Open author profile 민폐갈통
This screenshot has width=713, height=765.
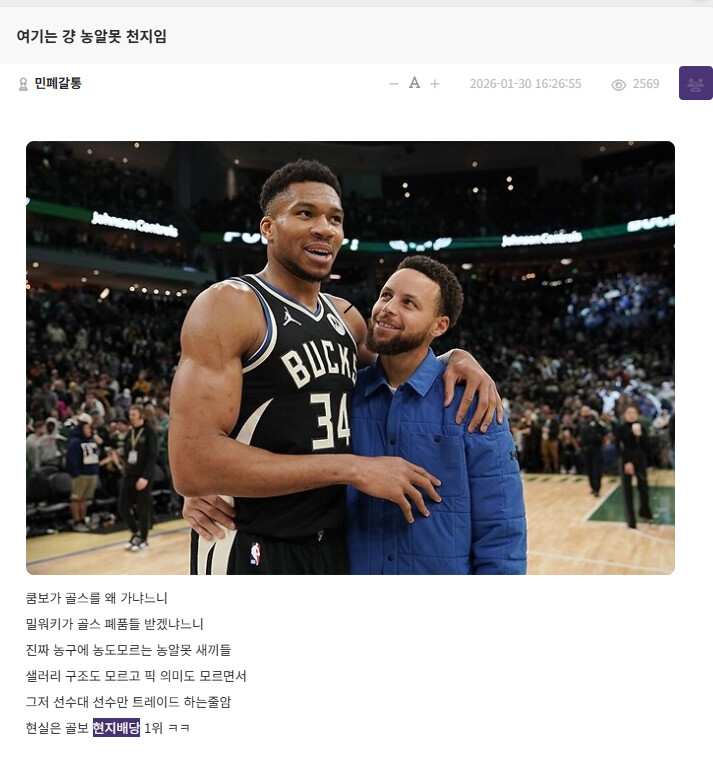click(x=58, y=83)
